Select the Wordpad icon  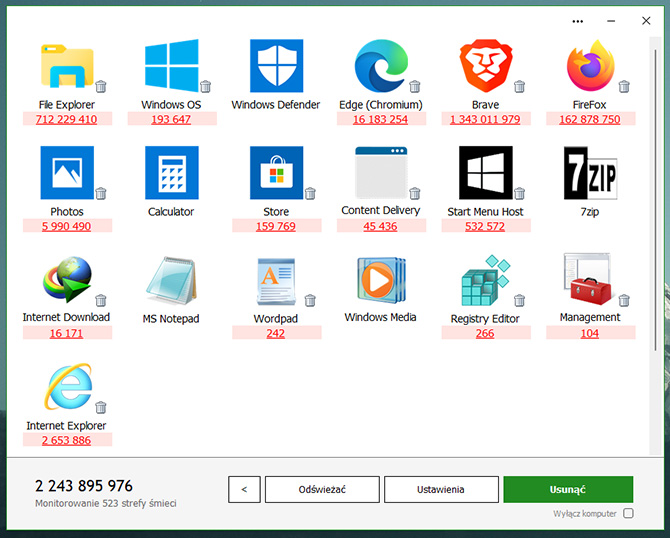[276, 281]
